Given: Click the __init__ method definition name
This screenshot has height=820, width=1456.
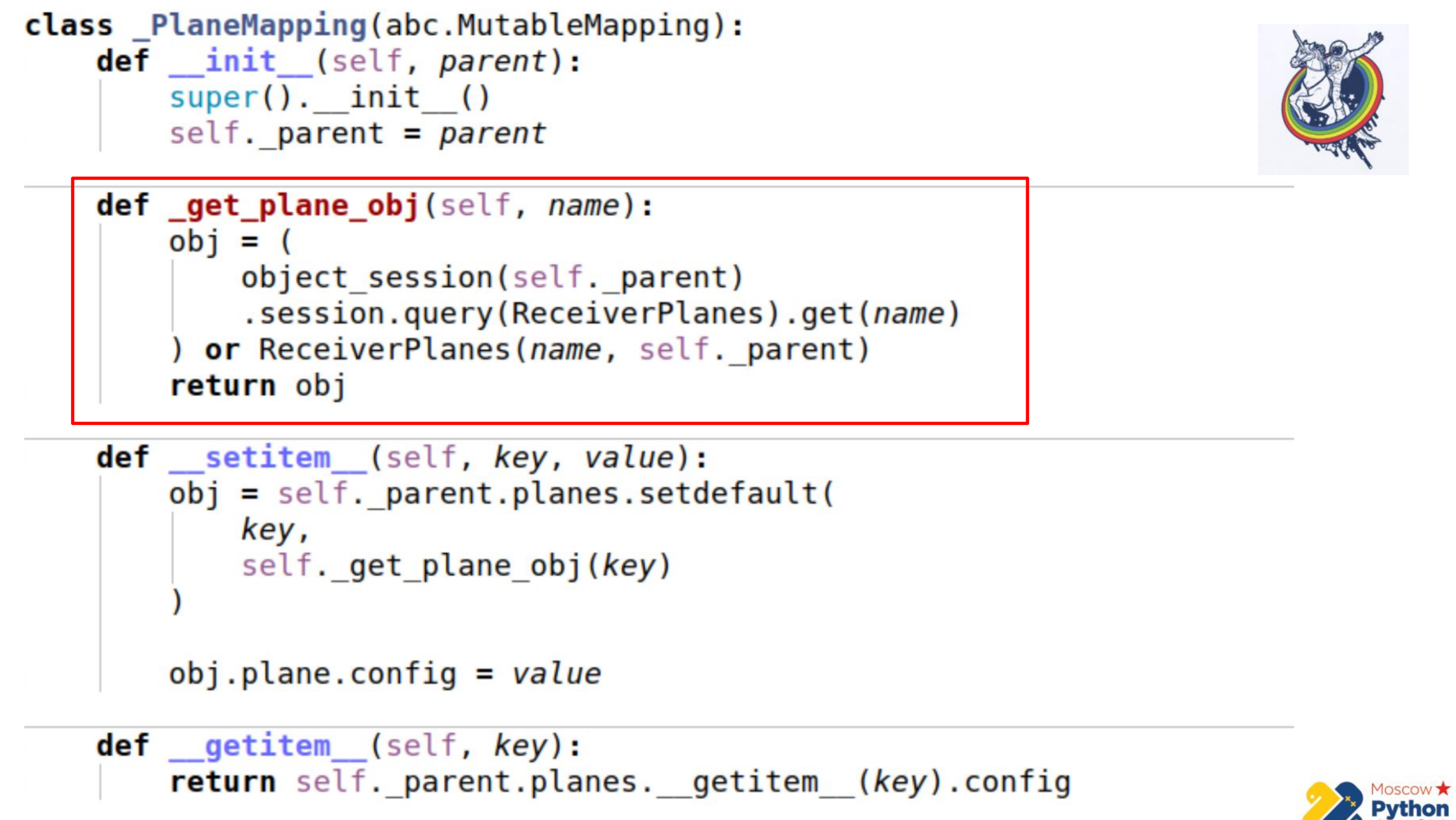Looking at the screenshot, I should coord(241,62).
